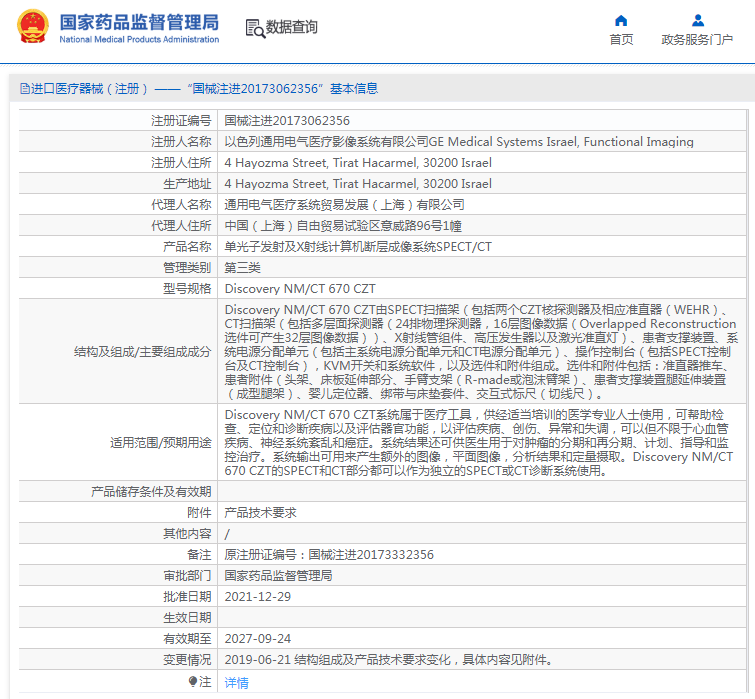Go to 首页 home label
The image size is (755, 699).
621,39
